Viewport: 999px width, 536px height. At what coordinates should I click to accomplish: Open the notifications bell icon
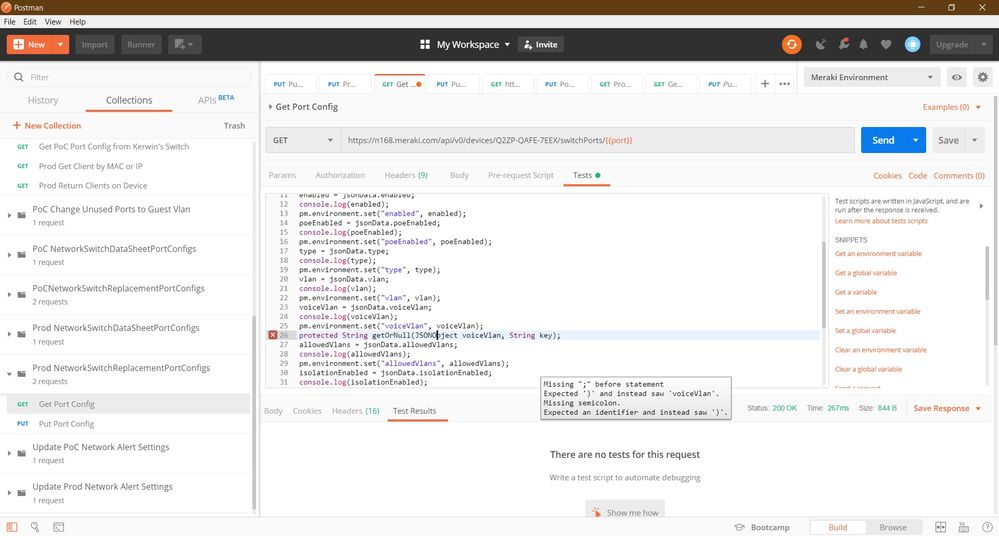coord(863,45)
